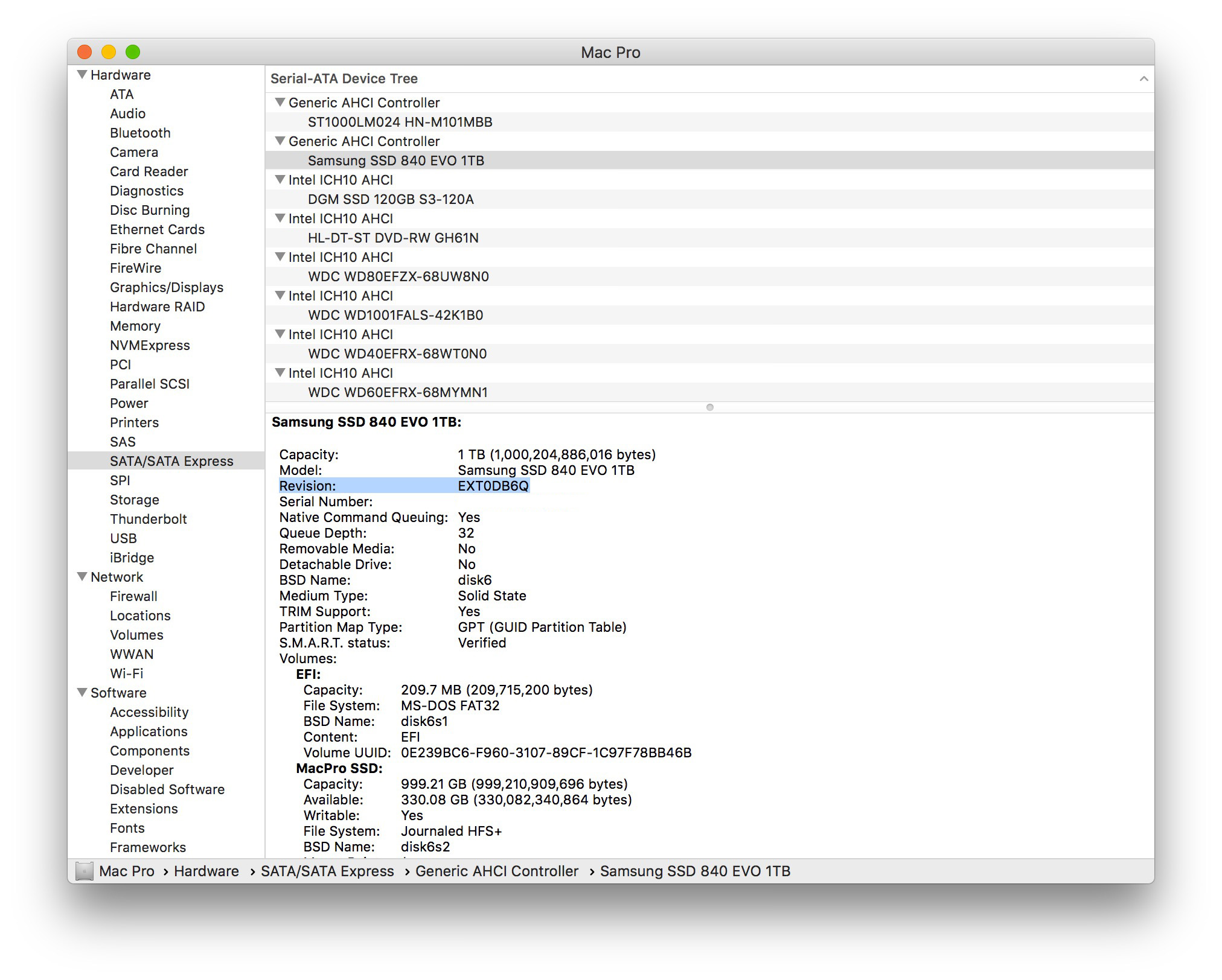Viewport: 1222px width, 980px height.
Task: Select iBridge in the sidebar
Action: click(x=132, y=558)
